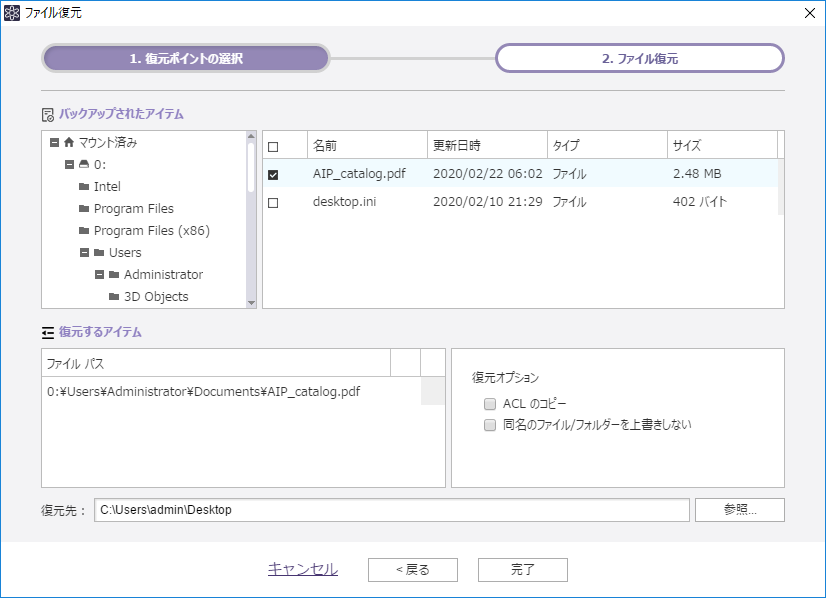The image size is (826, 598).
Task: Uncheck the AIP_catalog.pdf checkbox
Action: click(273, 175)
